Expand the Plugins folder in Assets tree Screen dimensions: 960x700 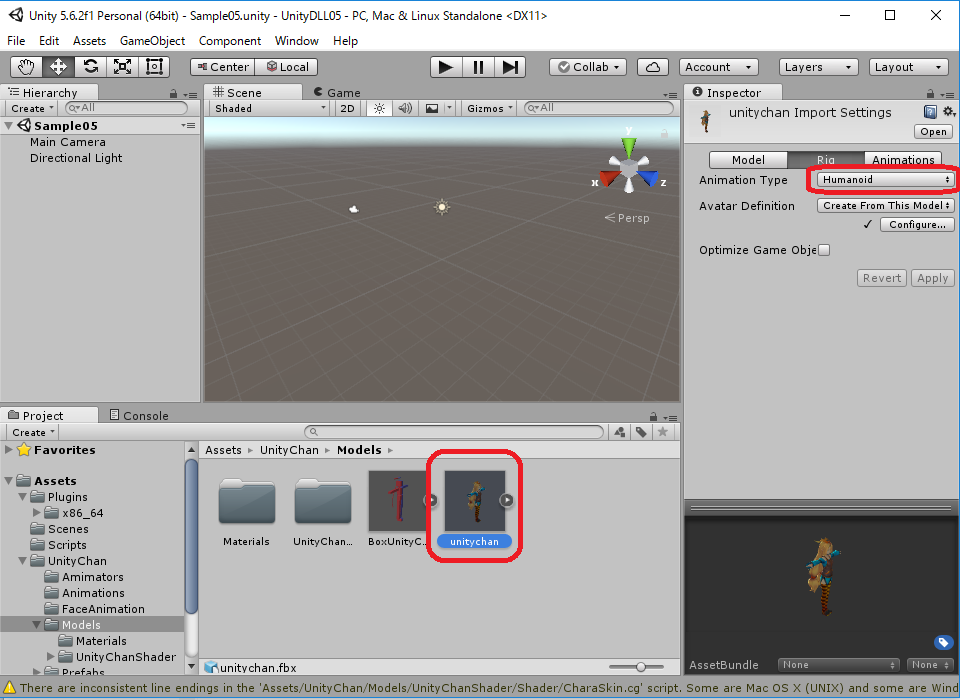pos(23,497)
